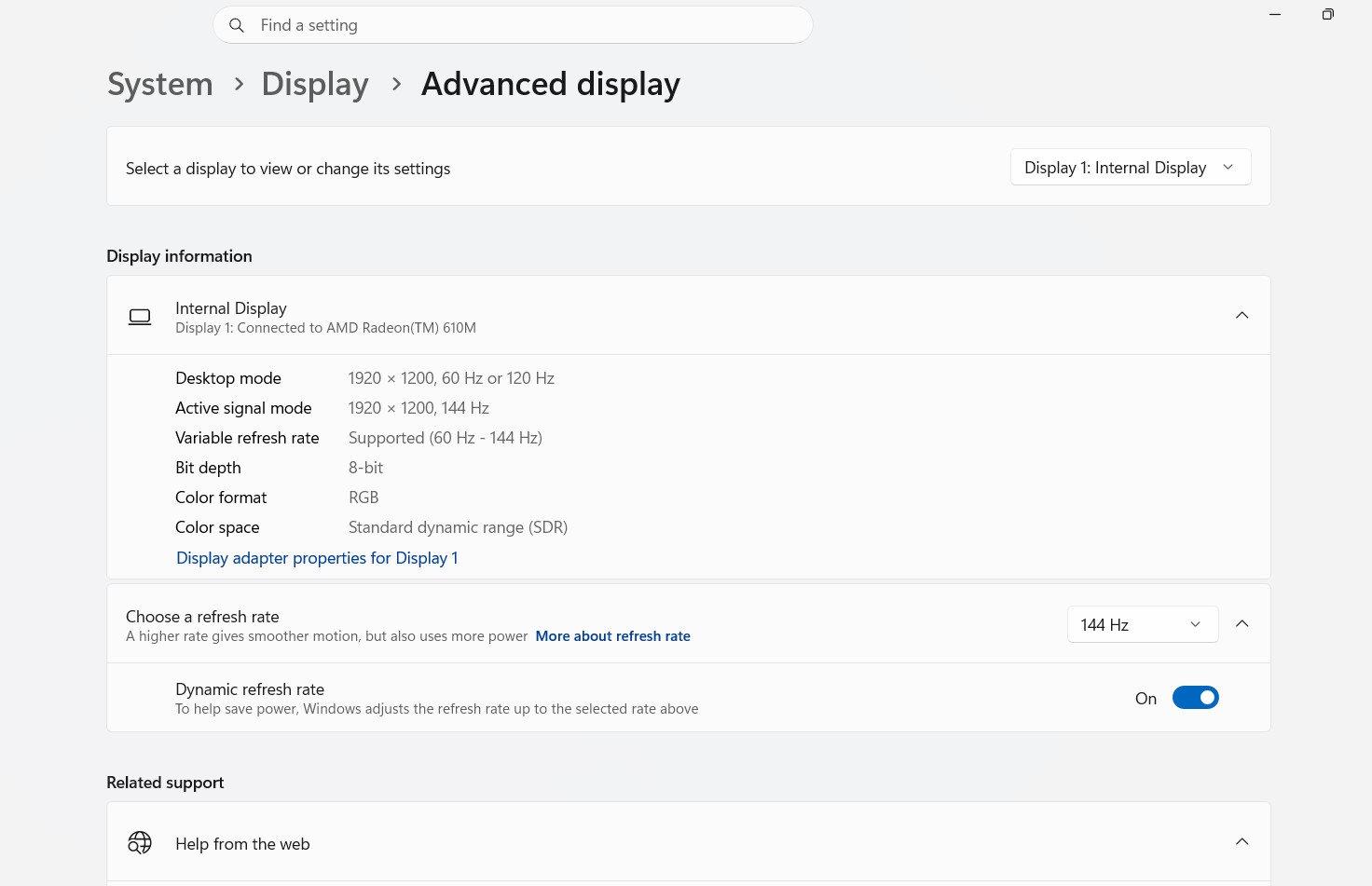Collapse the Help from the web section
Screen dimensions: 1372x886
click(x=1242, y=841)
